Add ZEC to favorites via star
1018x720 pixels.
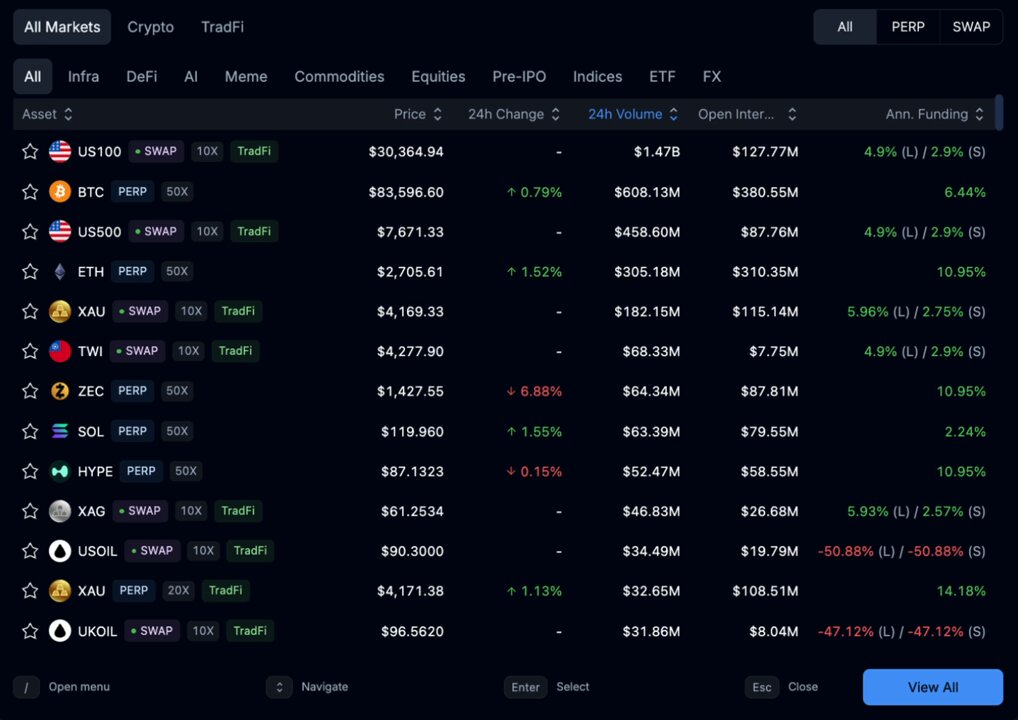point(30,391)
